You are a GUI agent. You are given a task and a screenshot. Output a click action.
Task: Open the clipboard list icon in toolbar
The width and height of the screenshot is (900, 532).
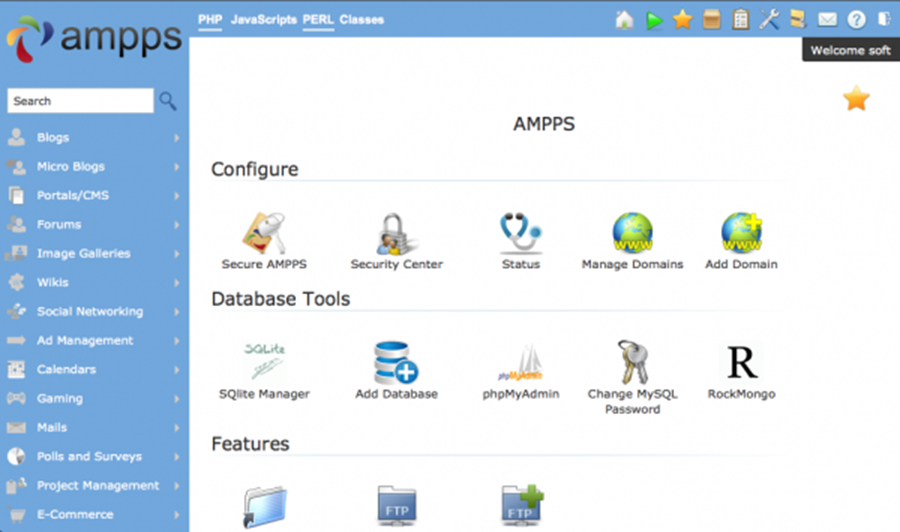tap(741, 20)
